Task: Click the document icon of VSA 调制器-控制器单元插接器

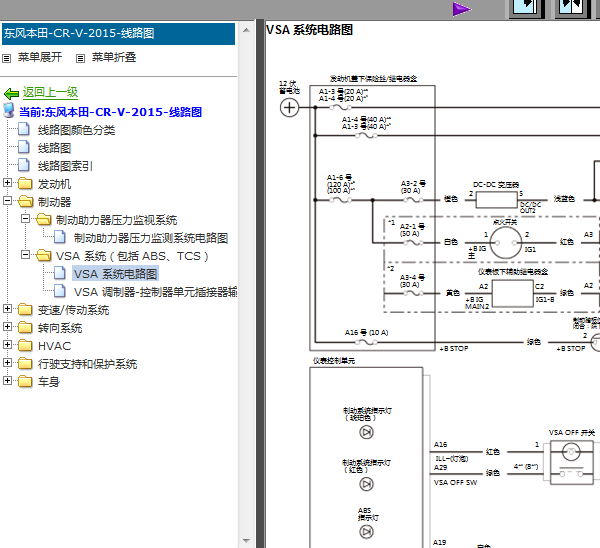Action: (60, 291)
